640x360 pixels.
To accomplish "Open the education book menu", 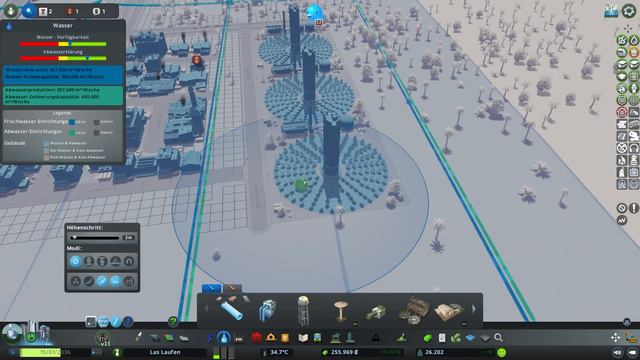I will click(x=303, y=338).
